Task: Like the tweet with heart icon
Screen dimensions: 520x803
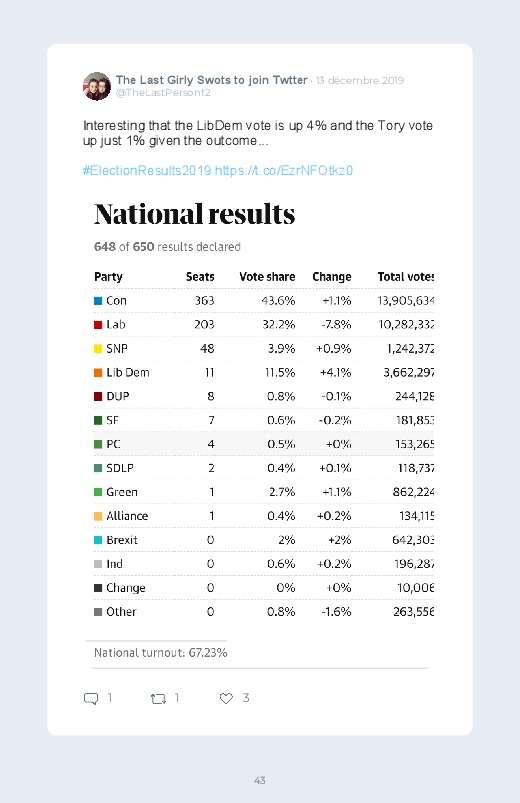Action: coord(226,698)
